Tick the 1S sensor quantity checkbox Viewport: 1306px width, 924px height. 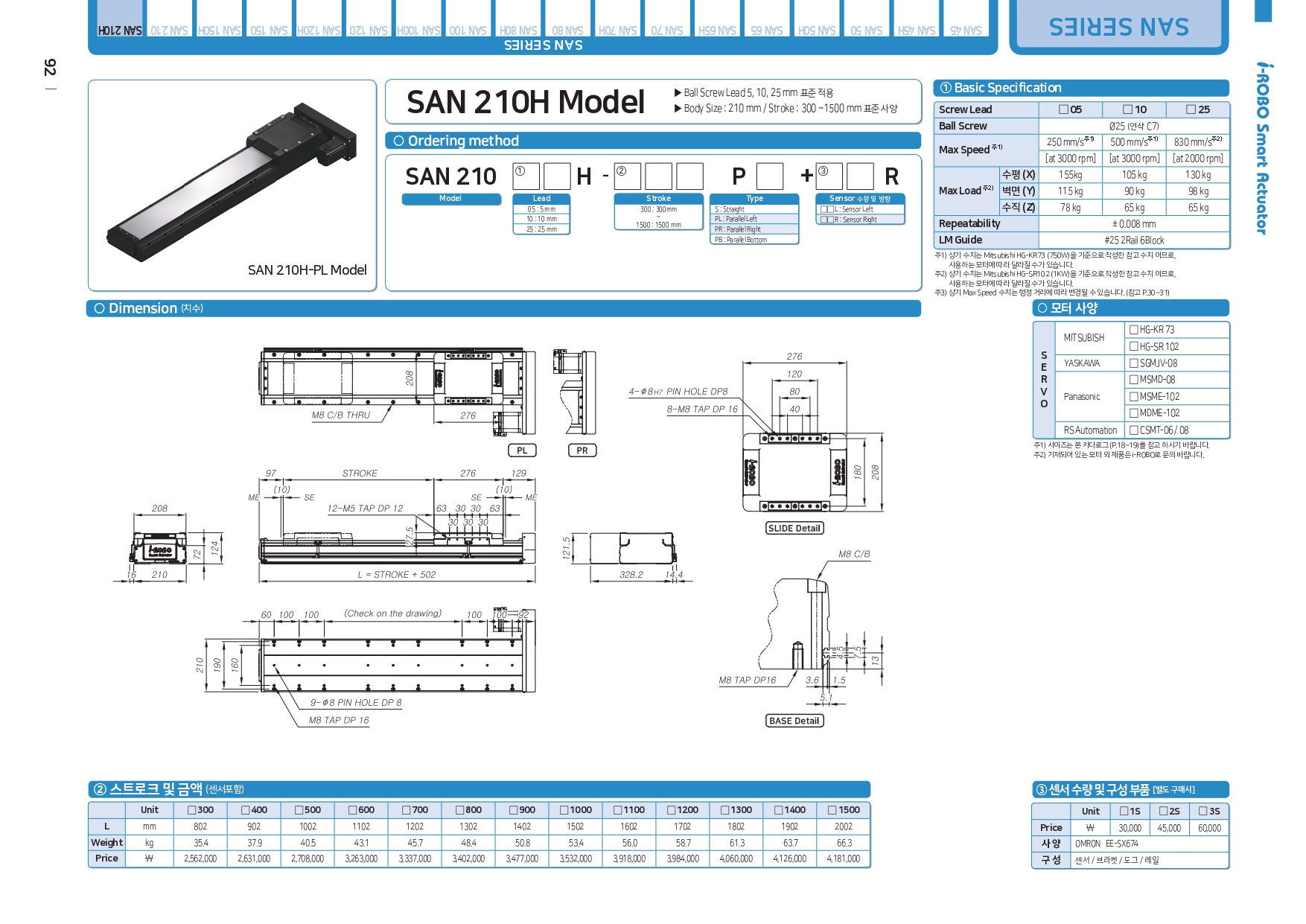(x=1124, y=812)
